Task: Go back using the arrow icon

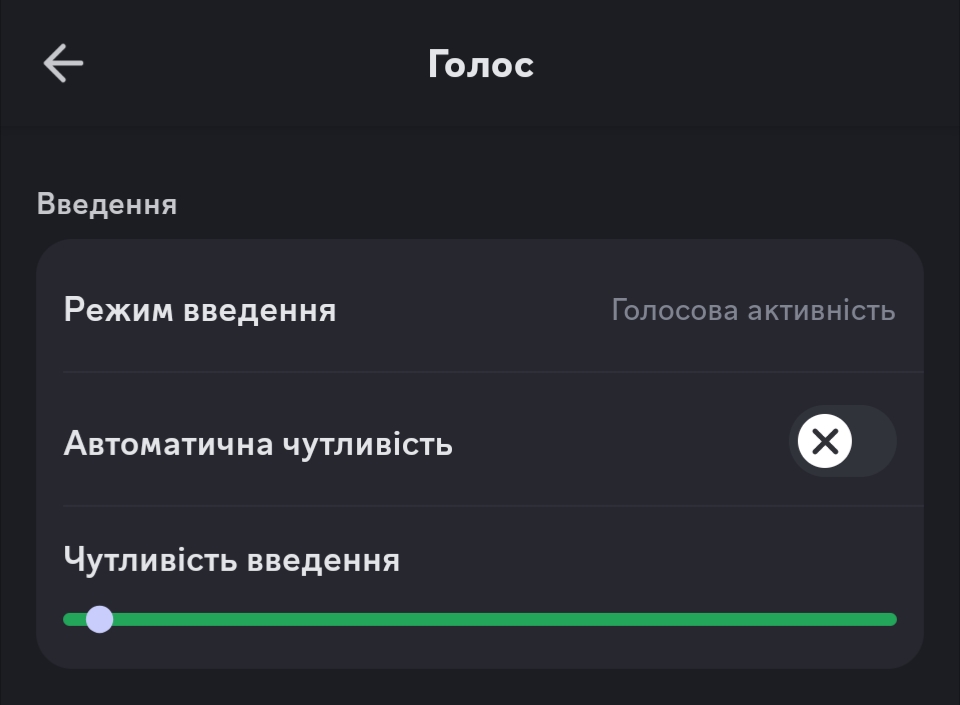Action: 63,64
